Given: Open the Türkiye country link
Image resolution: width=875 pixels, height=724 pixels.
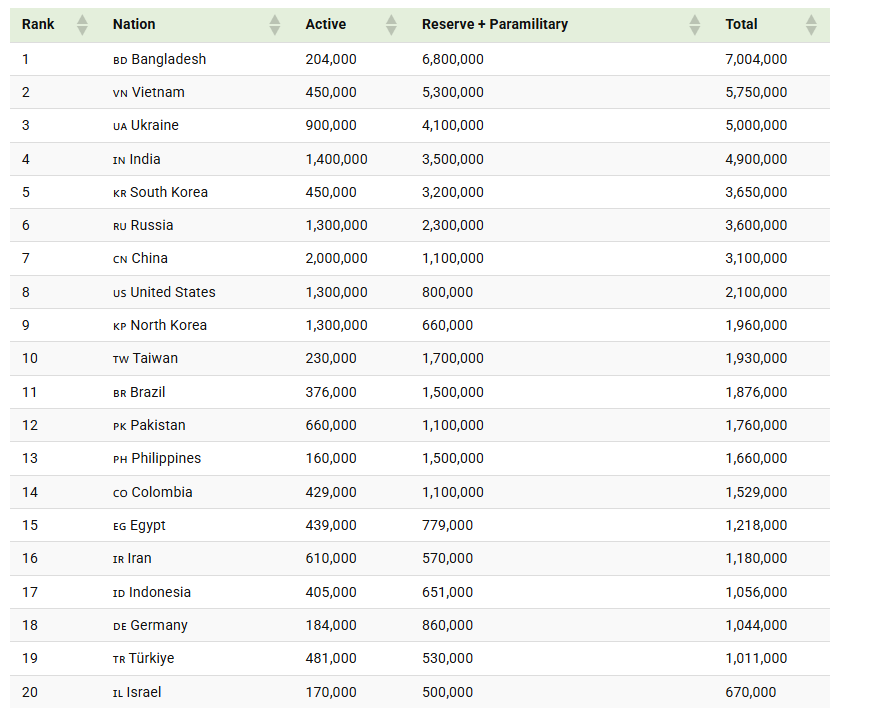Looking at the screenshot, I should coord(151,658).
